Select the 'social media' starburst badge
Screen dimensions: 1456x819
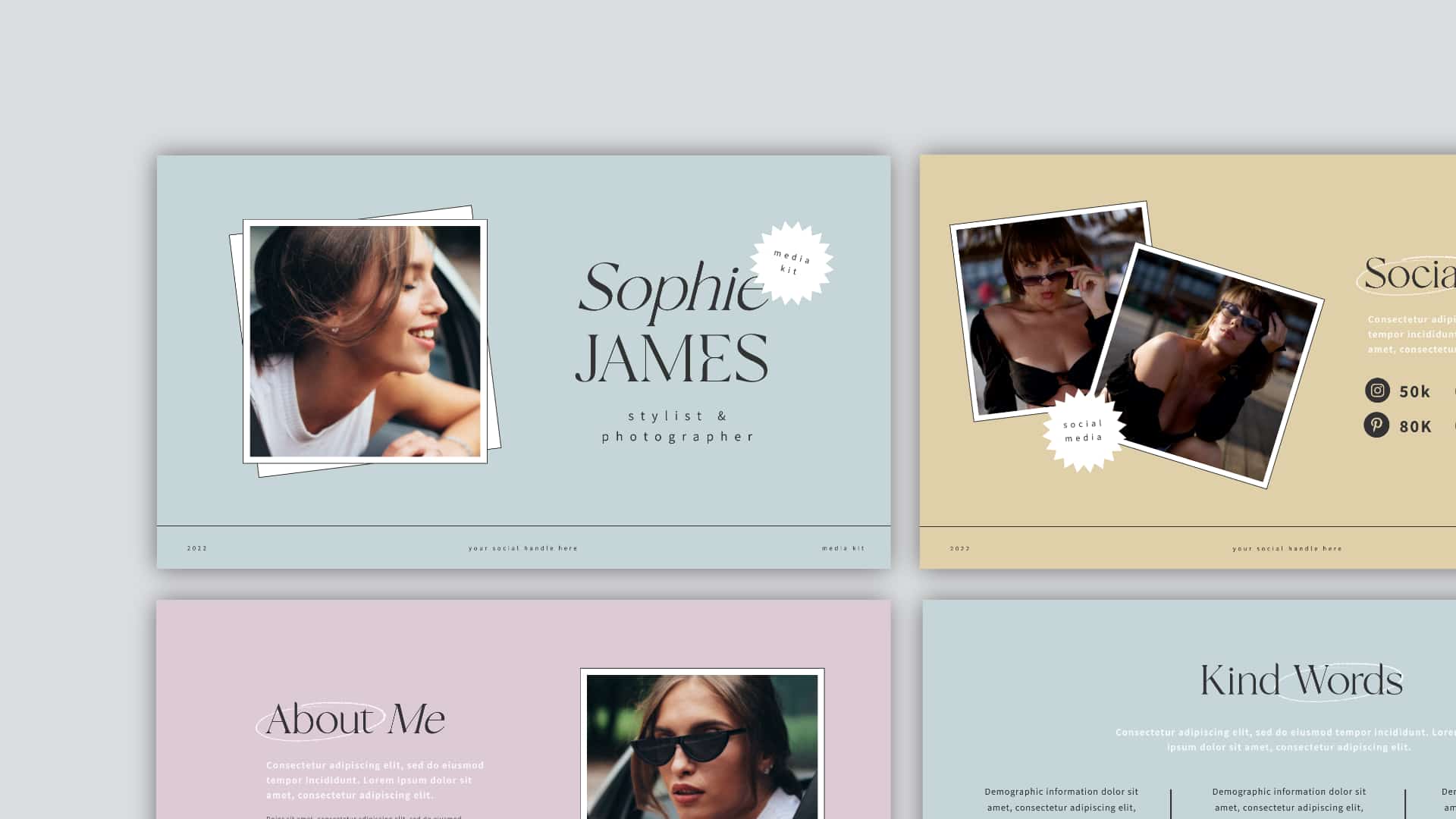(1084, 431)
